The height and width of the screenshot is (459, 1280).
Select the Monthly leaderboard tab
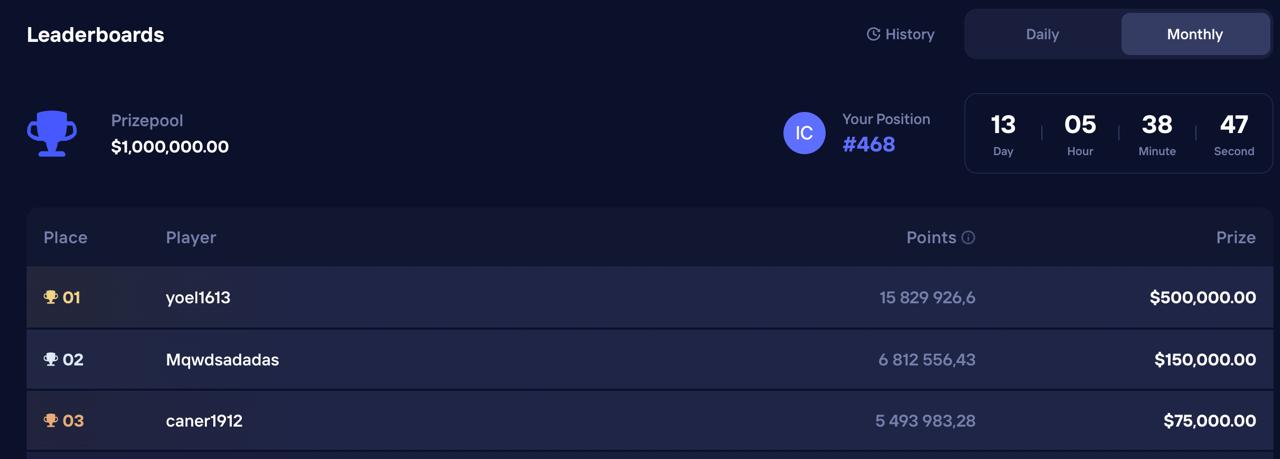point(1195,34)
